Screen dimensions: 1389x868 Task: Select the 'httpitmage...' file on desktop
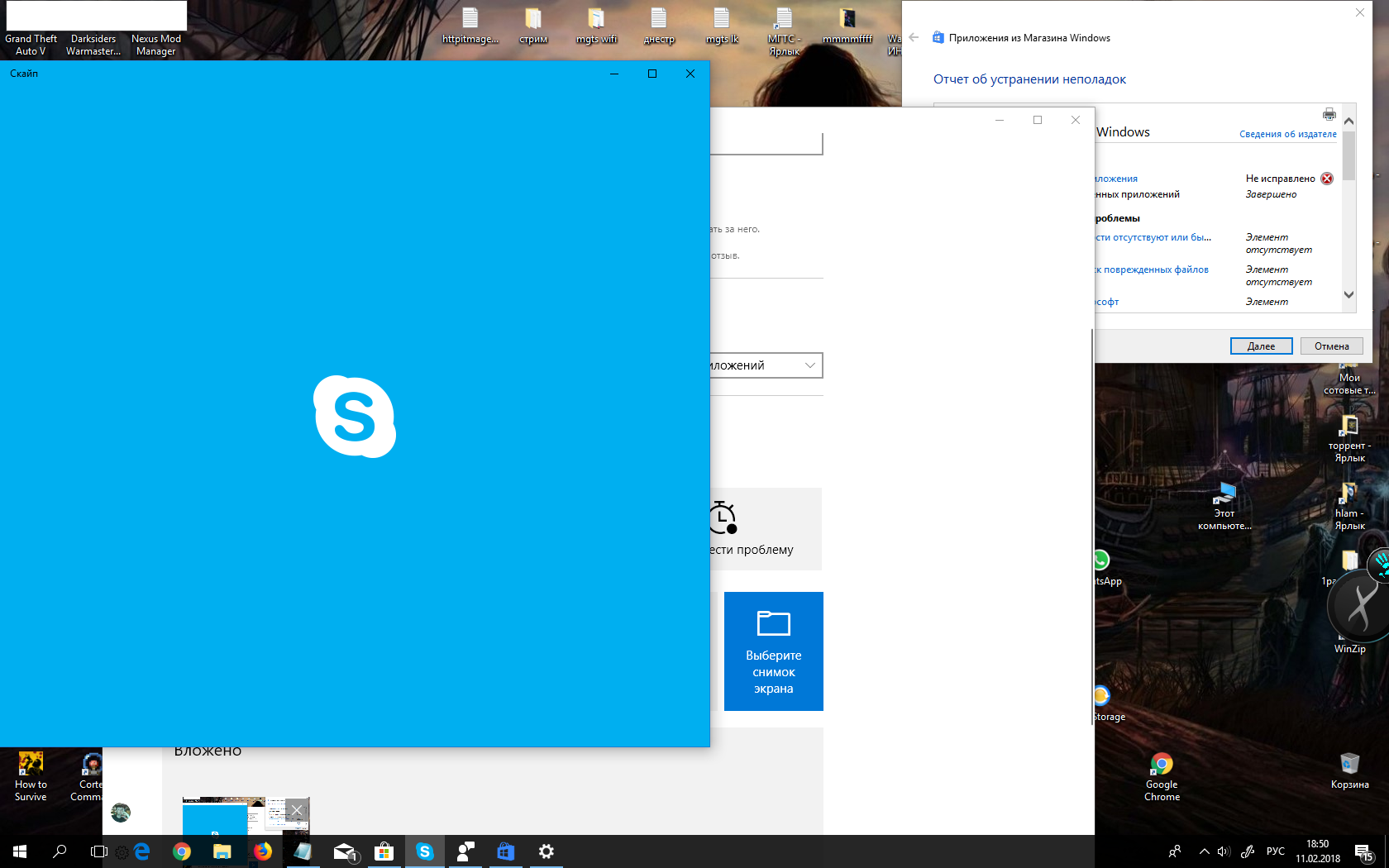pos(470,25)
